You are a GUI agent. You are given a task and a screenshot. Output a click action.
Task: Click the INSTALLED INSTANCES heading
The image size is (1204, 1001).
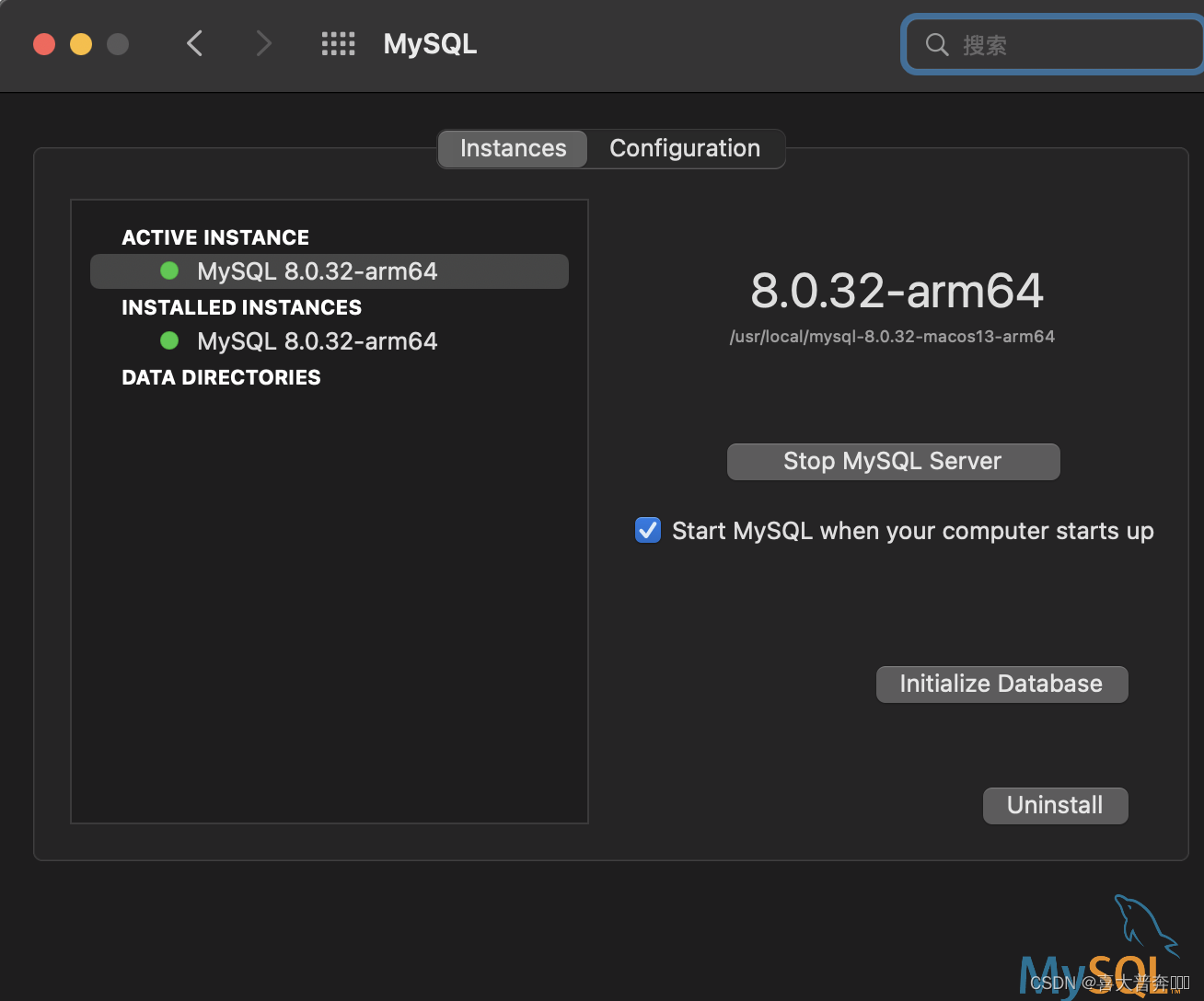coord(242,307)
